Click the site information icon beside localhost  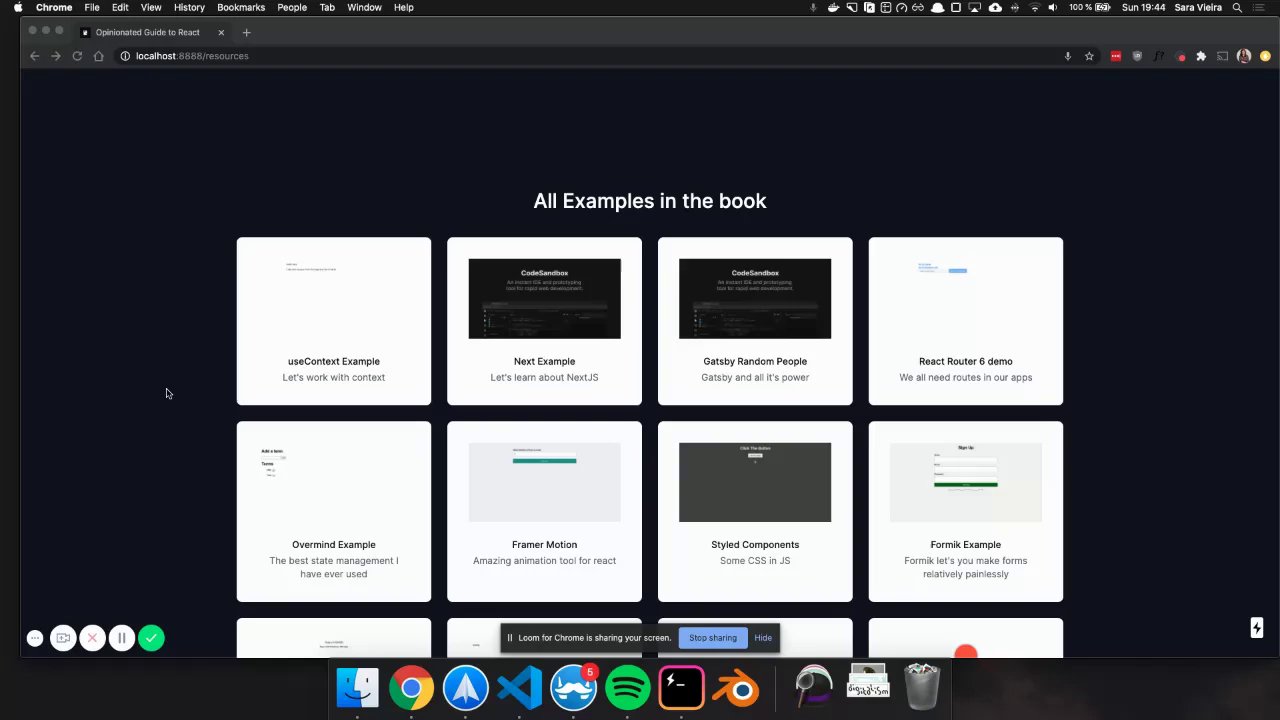point(125,56)
